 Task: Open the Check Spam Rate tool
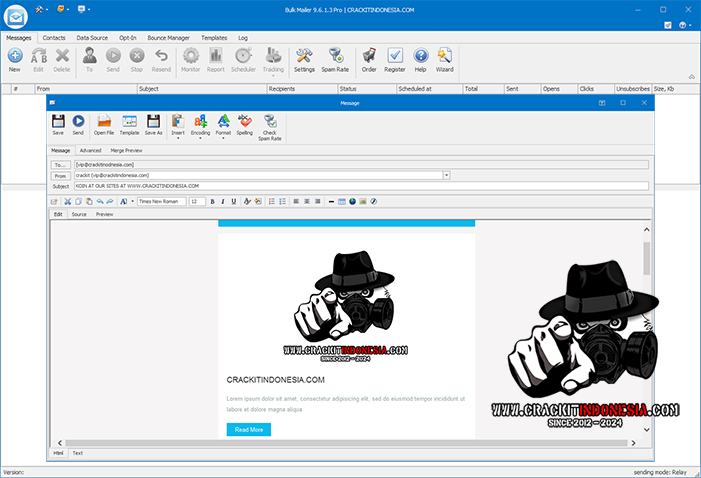(x=270, y=124)
